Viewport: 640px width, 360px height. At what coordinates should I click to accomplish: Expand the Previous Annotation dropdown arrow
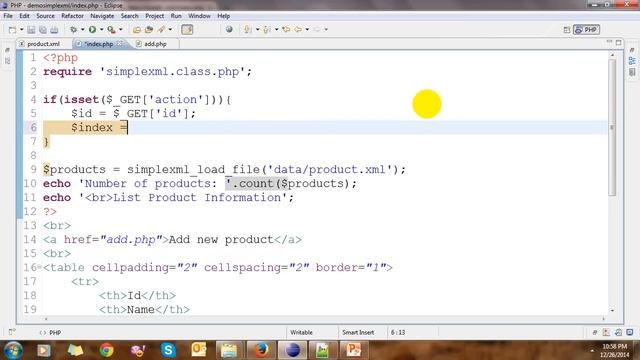tap(276, 29)
